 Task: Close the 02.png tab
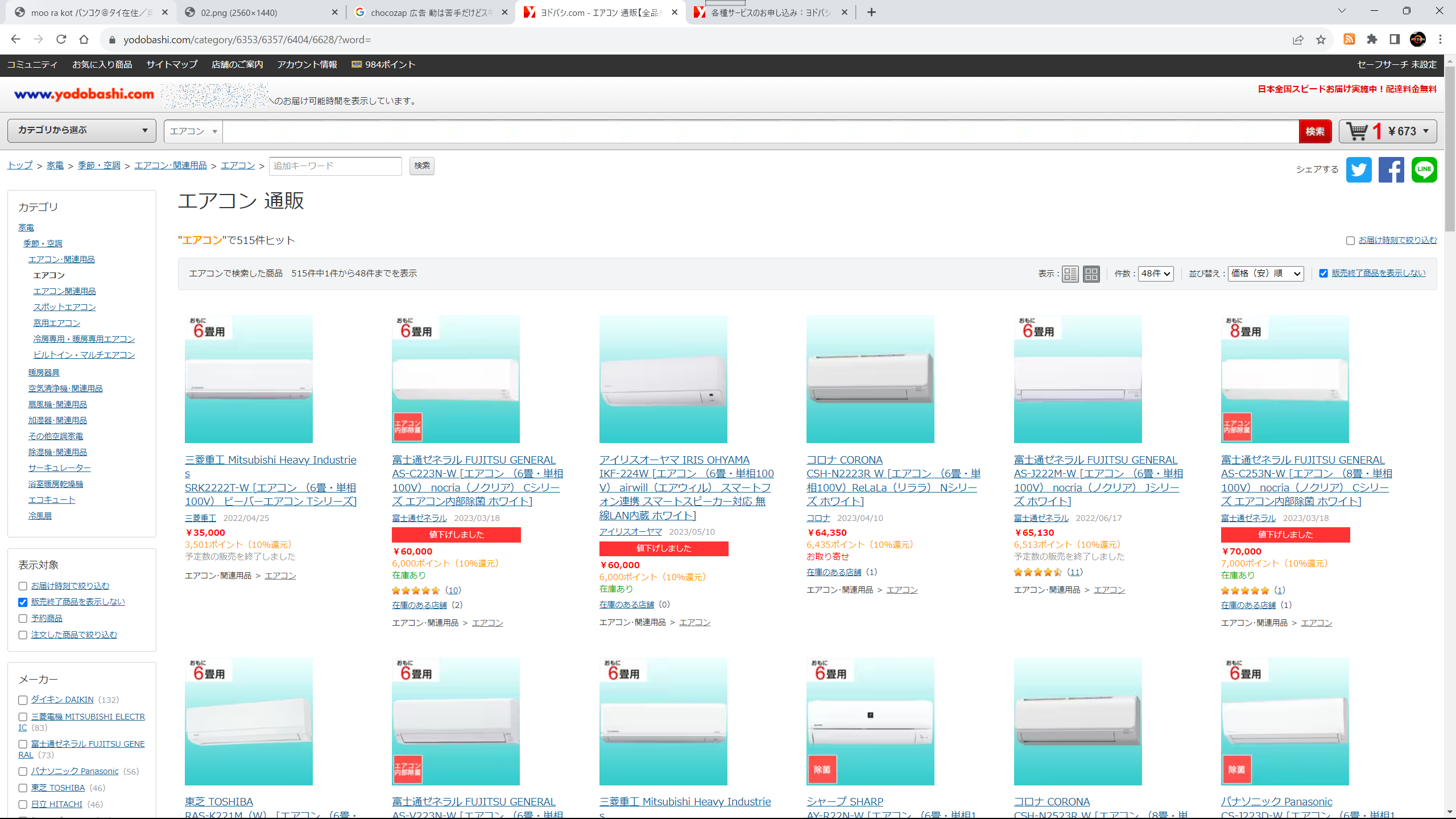(334, 13)
